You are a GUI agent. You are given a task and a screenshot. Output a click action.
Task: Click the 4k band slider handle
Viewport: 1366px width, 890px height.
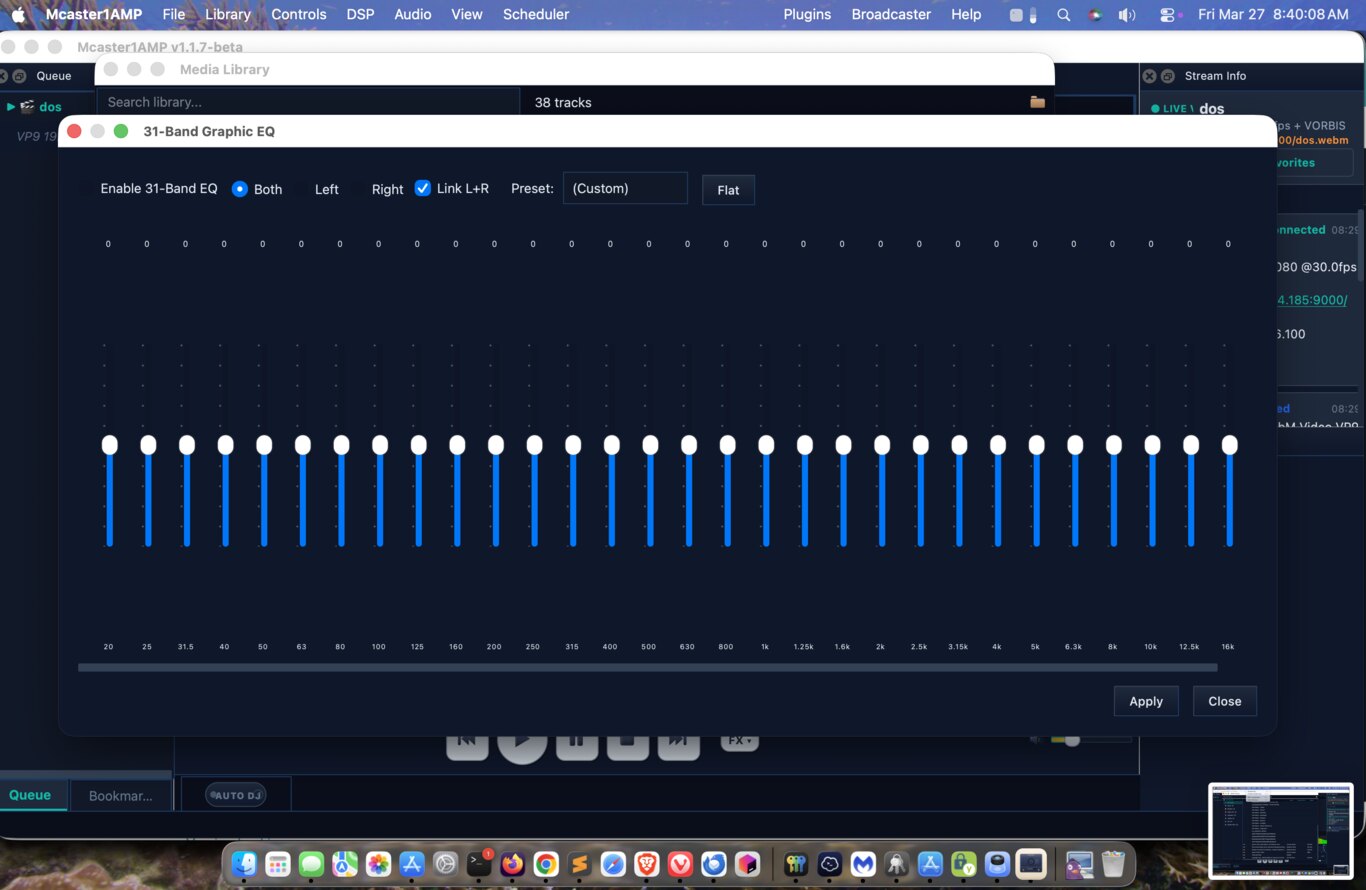click(997, 445)
